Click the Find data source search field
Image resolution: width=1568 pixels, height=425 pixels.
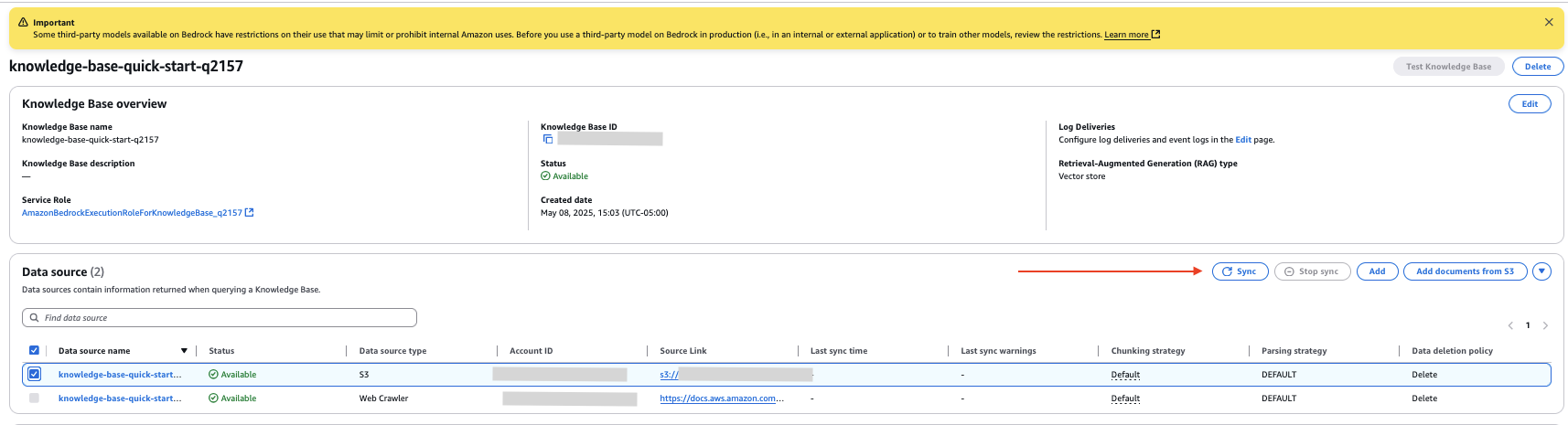[220, 318]
